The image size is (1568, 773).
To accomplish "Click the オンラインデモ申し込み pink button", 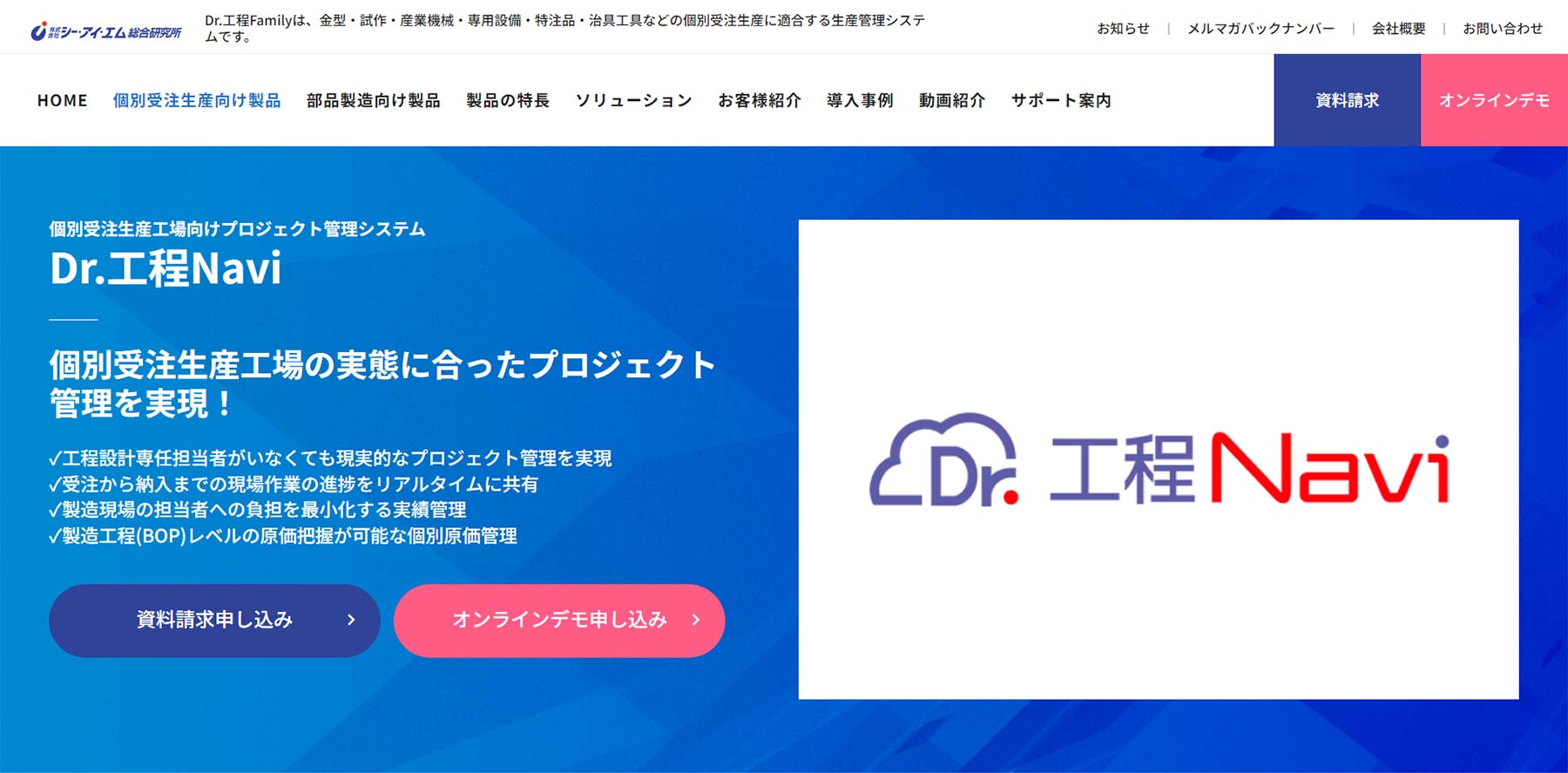I will (x=559, y=620).
